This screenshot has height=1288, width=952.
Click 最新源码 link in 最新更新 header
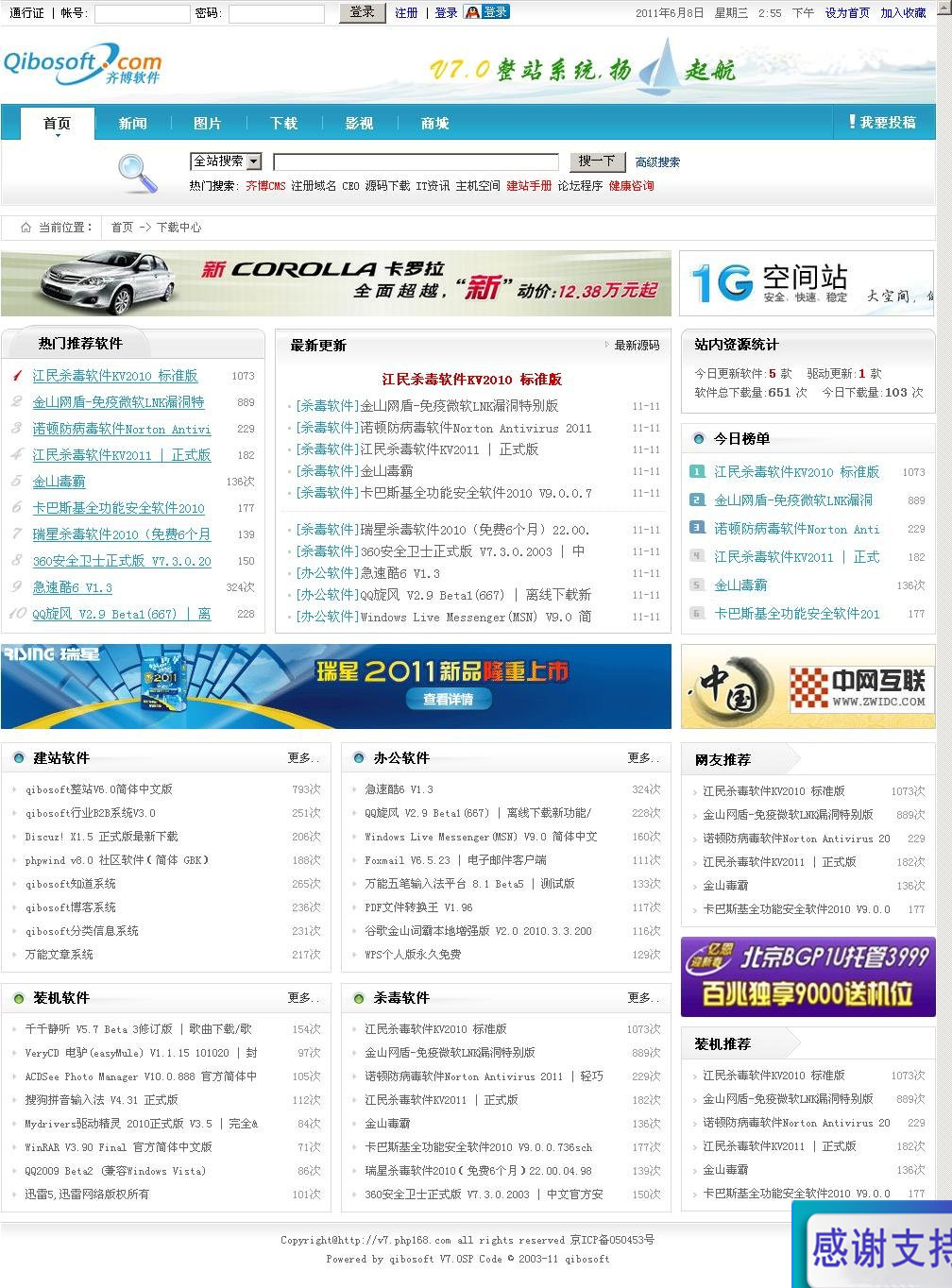pyautogui.click(x=637, y=346)
